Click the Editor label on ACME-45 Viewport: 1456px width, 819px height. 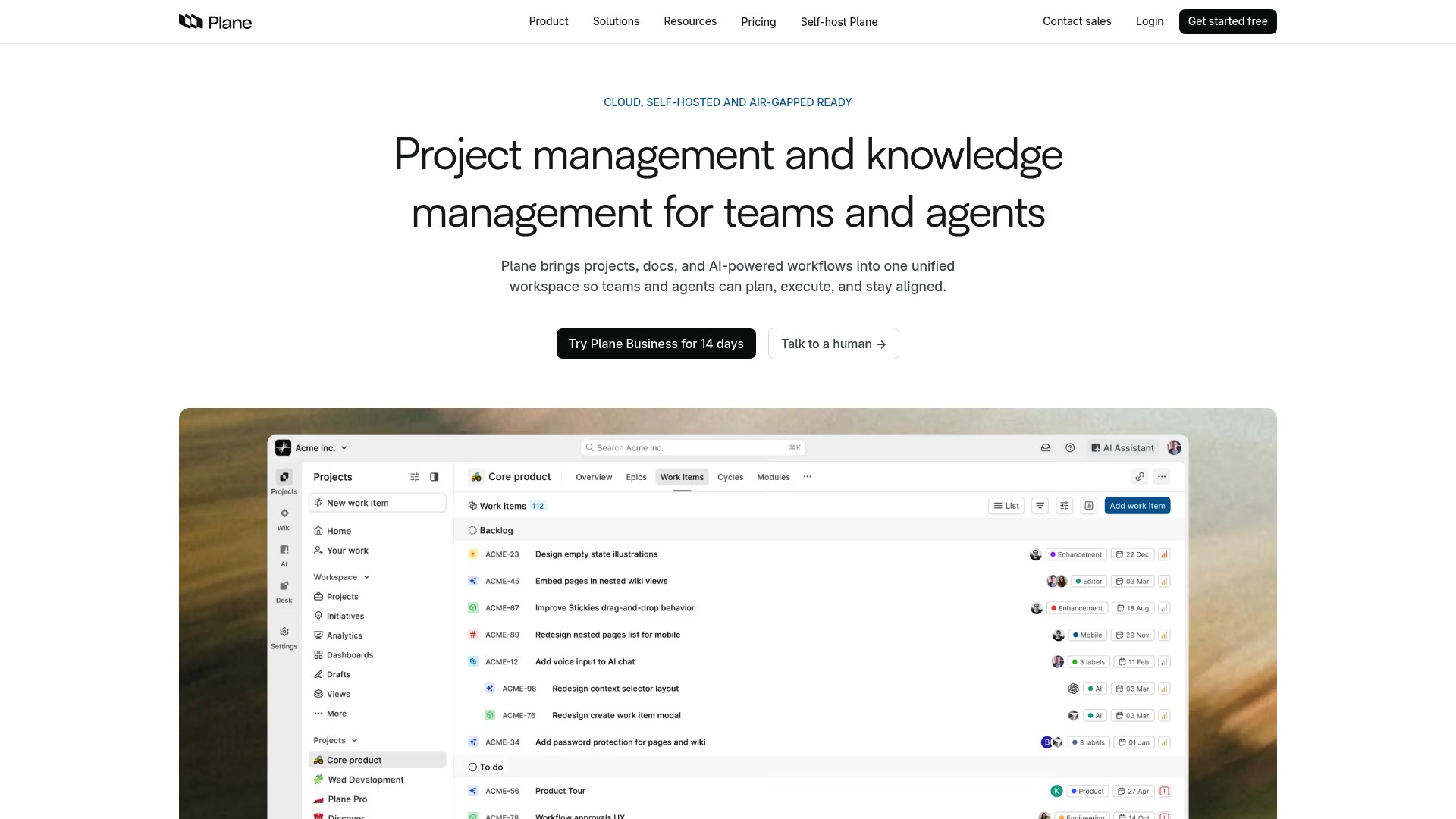click(1089, 582)
